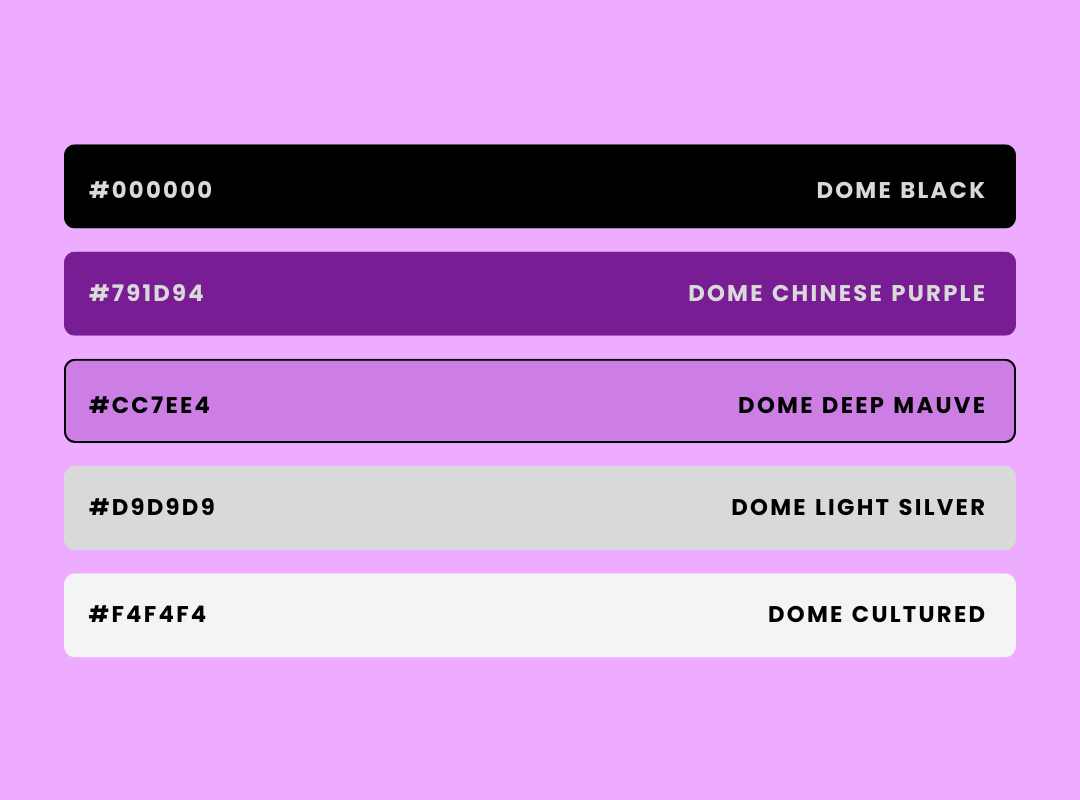The height and width of the screenshot is (800, 1080).
Task: Select the #791D94 hex code
Action: pos(147,293)
